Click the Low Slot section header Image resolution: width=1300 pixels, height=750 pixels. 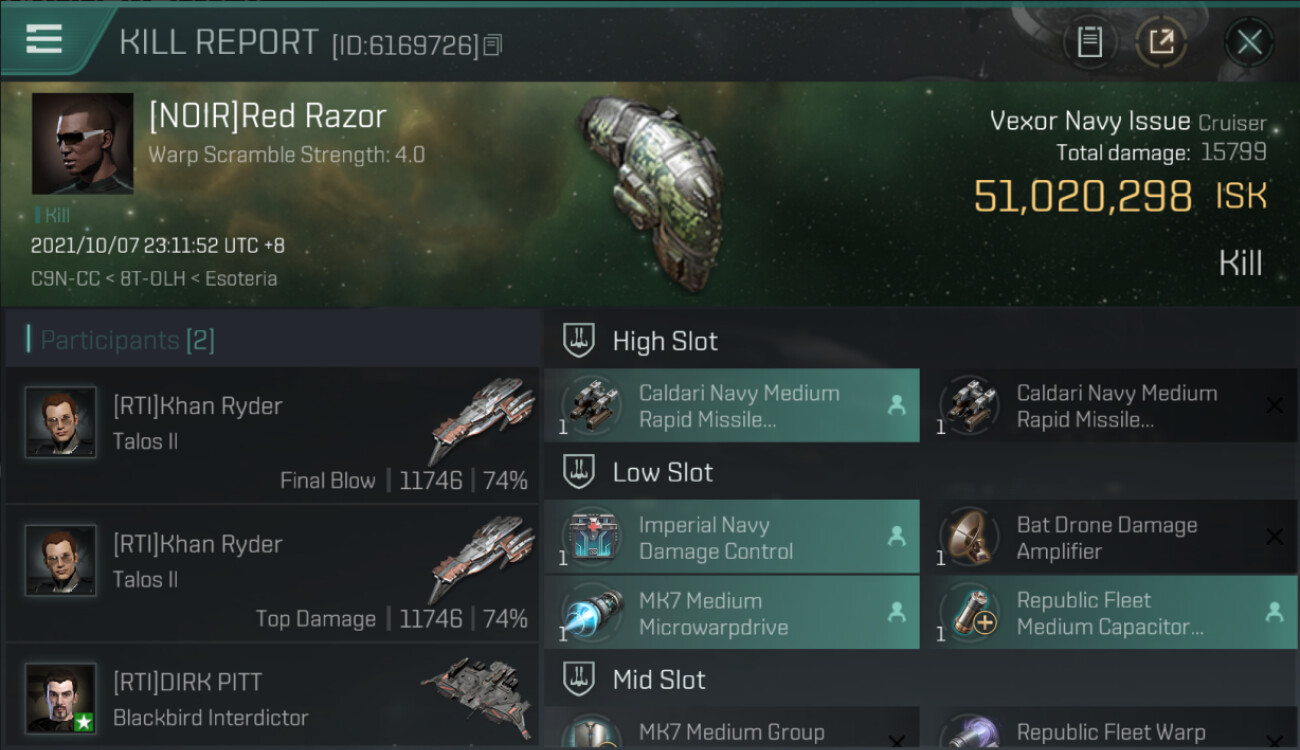[662, 472]
